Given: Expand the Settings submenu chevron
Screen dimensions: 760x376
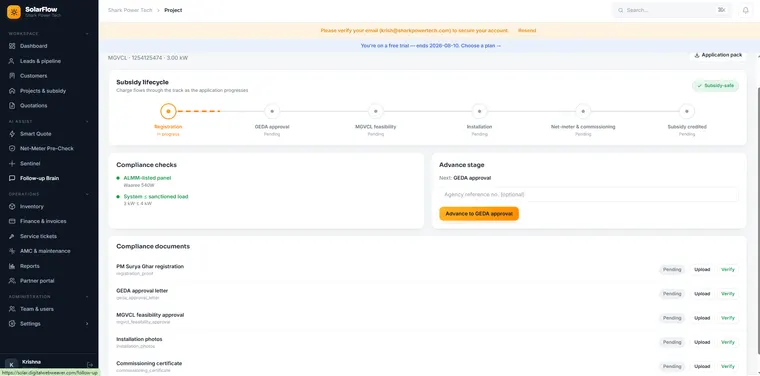Looking at the screenshot, I should (x=87, y=324).
